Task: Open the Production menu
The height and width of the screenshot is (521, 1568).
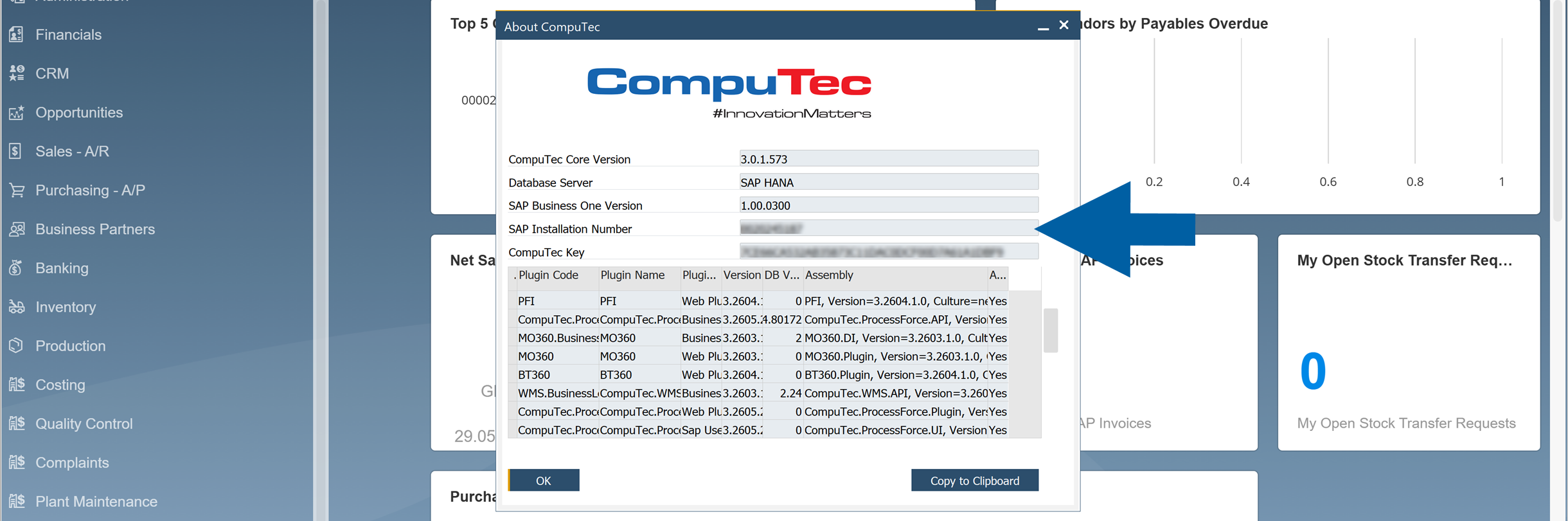Action: point(70,346)
